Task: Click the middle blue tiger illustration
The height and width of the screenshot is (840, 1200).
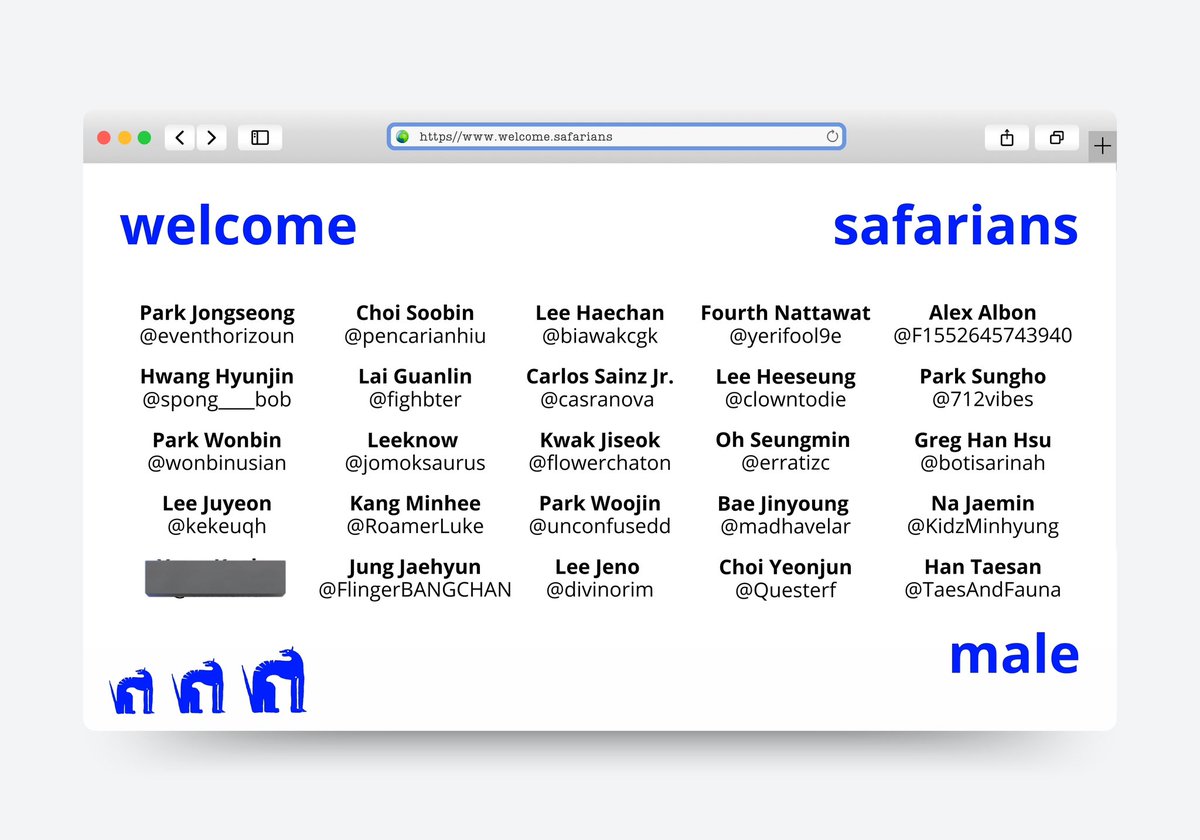Action: 198,686
